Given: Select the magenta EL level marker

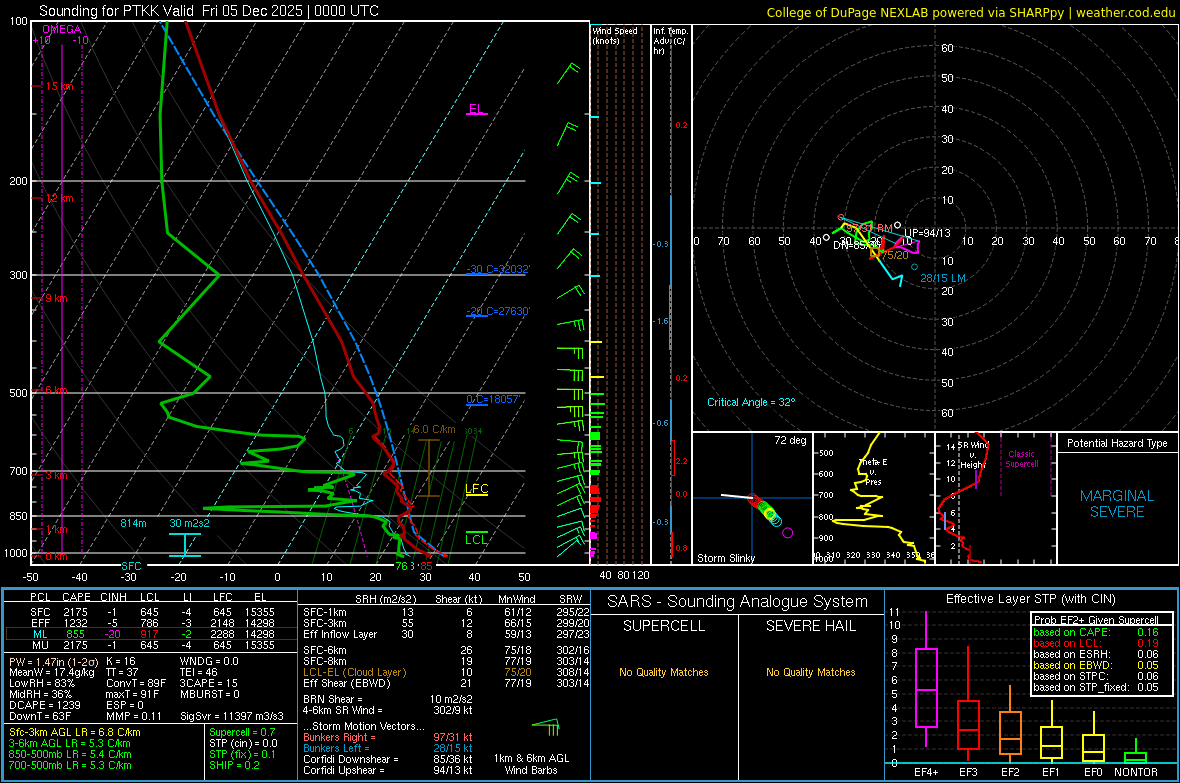Looking at the screenshot, I should (x=476, y=109).
